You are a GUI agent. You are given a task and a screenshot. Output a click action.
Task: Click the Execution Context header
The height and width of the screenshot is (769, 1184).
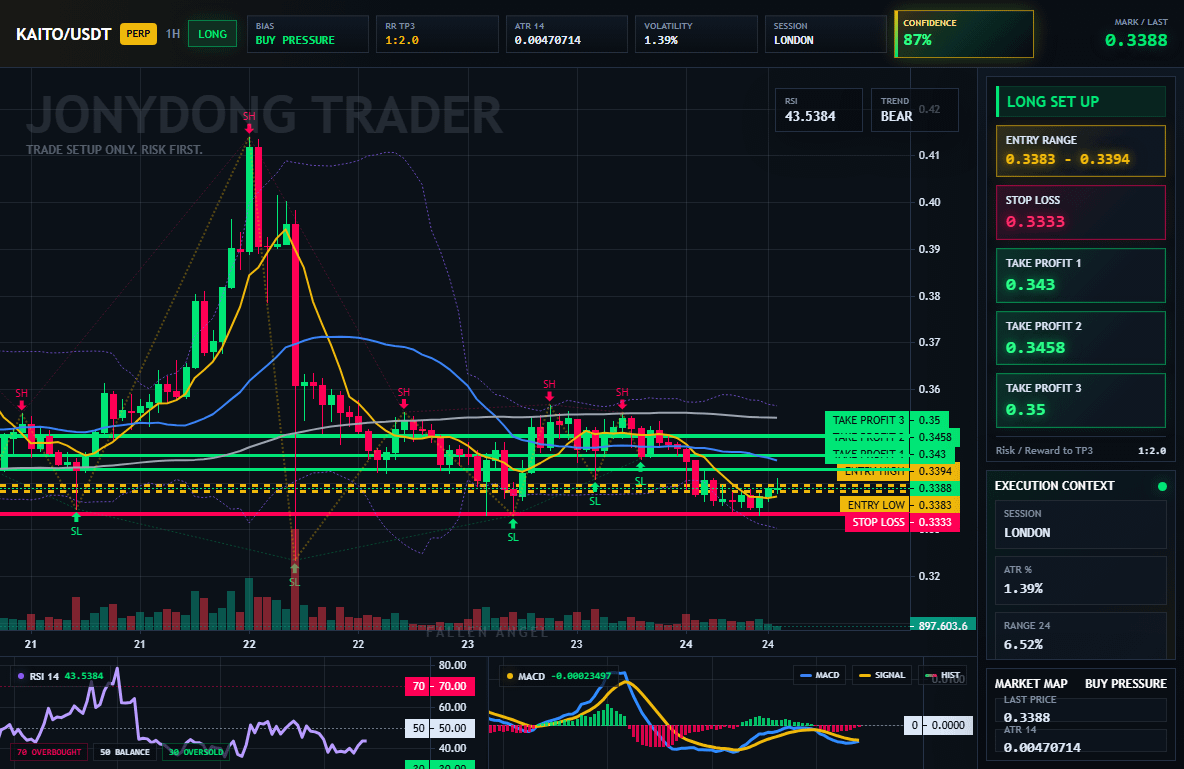pos(1054,486)
